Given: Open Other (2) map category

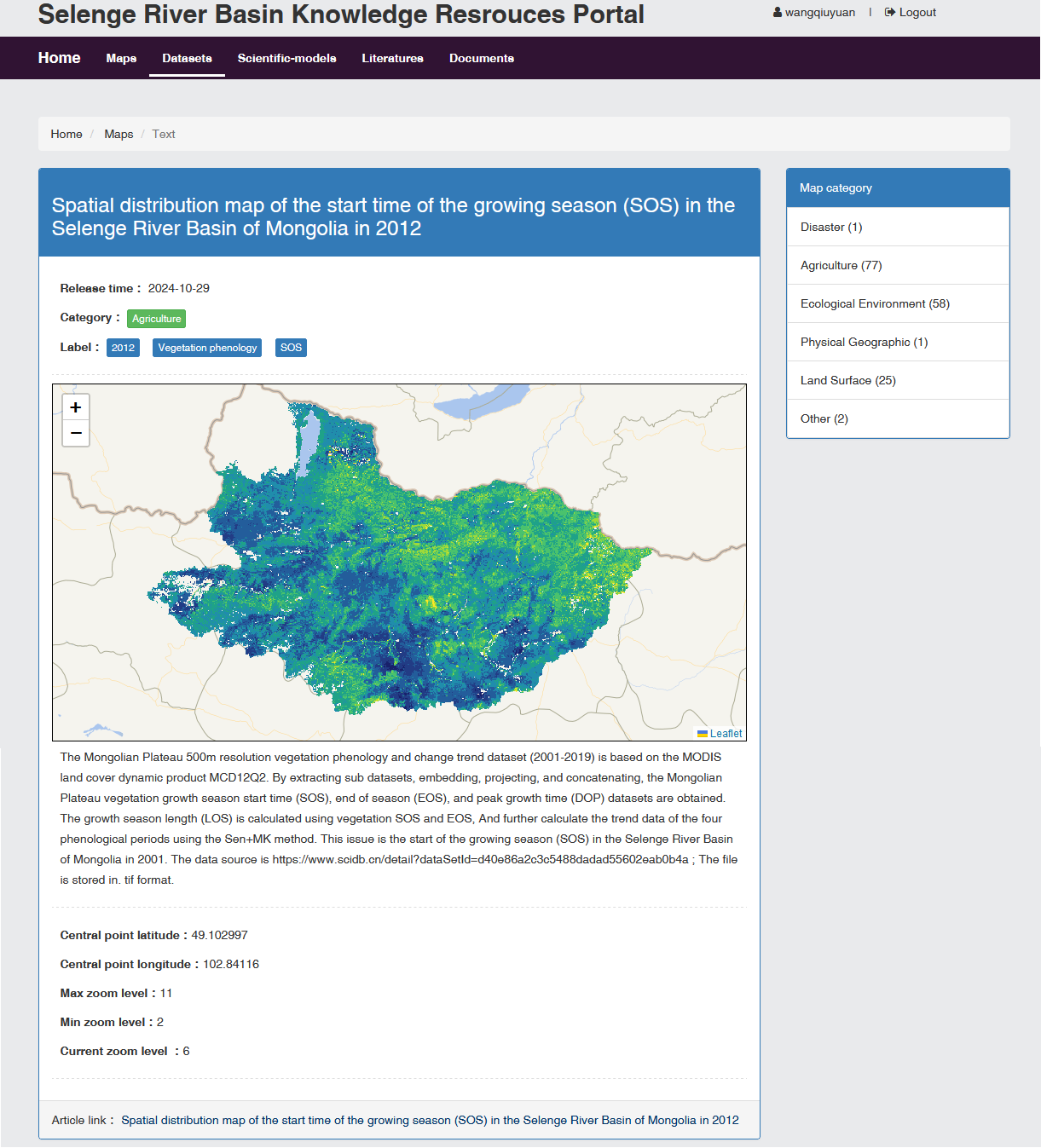Looking at the screenshot, I should click(898, 418).
